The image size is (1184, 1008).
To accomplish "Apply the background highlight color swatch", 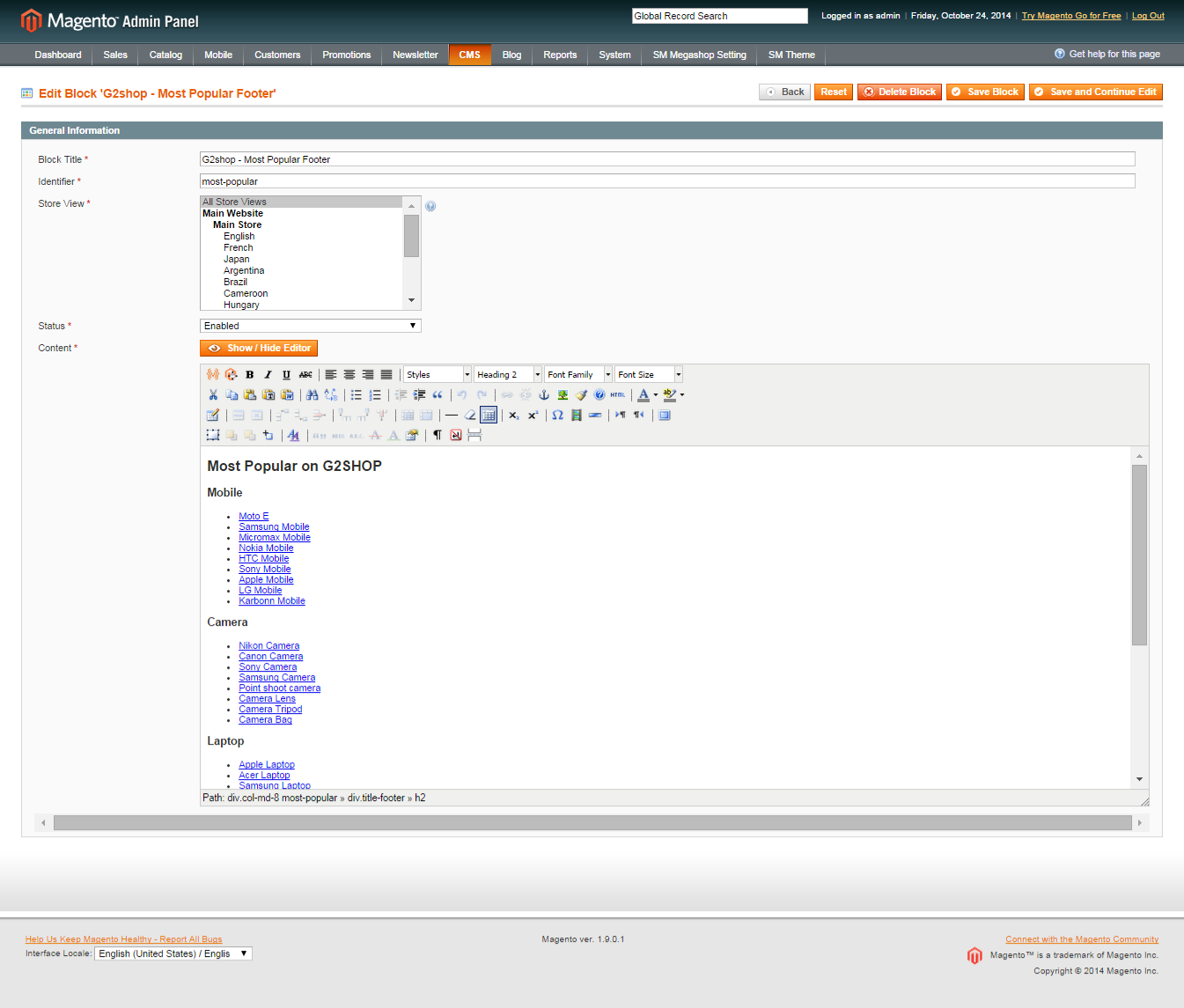I will pos(670,394).
